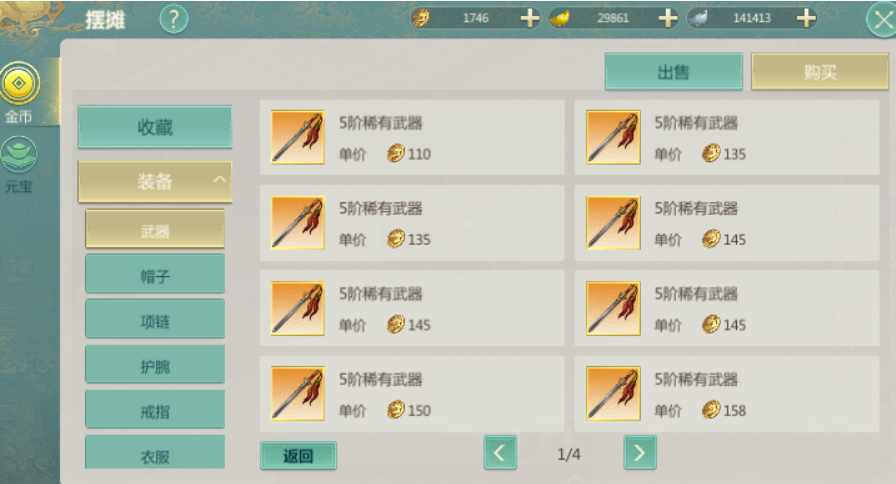Click the sword icon priced 110
The width and height of the screenshot is (896, 484).
[298, 137]
